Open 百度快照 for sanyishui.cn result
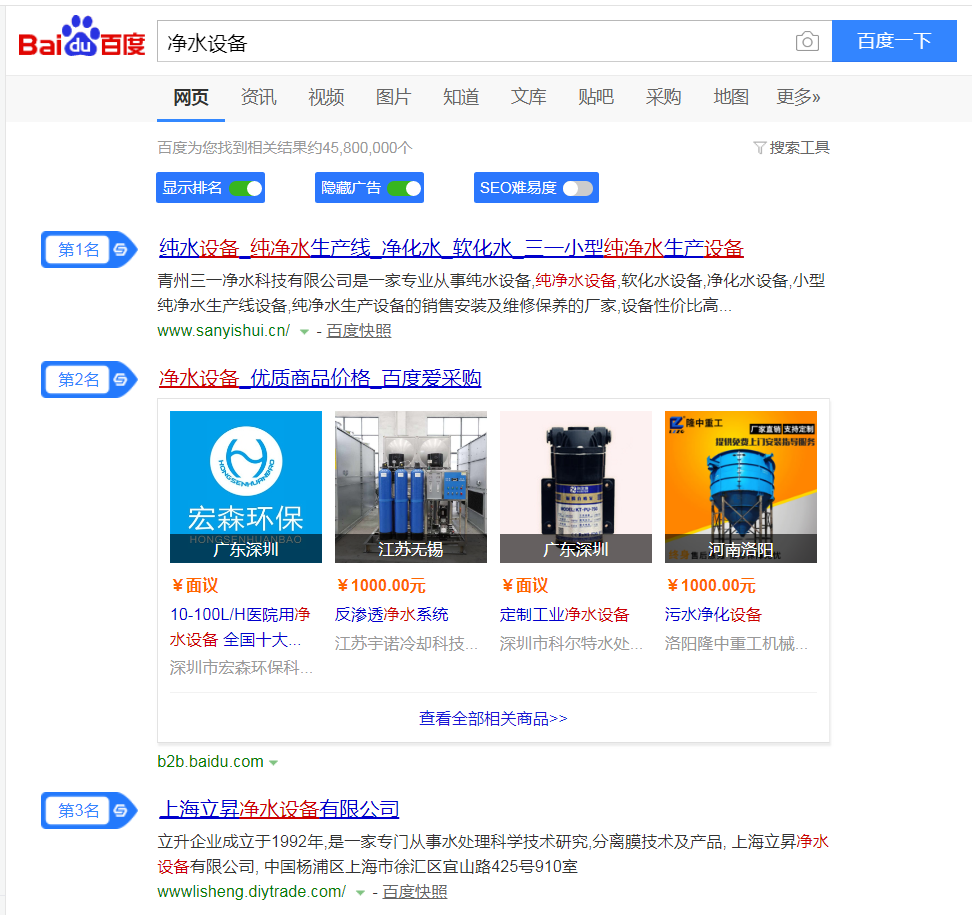The width and height of the screenshot is (972, 915). pos(359,331)
